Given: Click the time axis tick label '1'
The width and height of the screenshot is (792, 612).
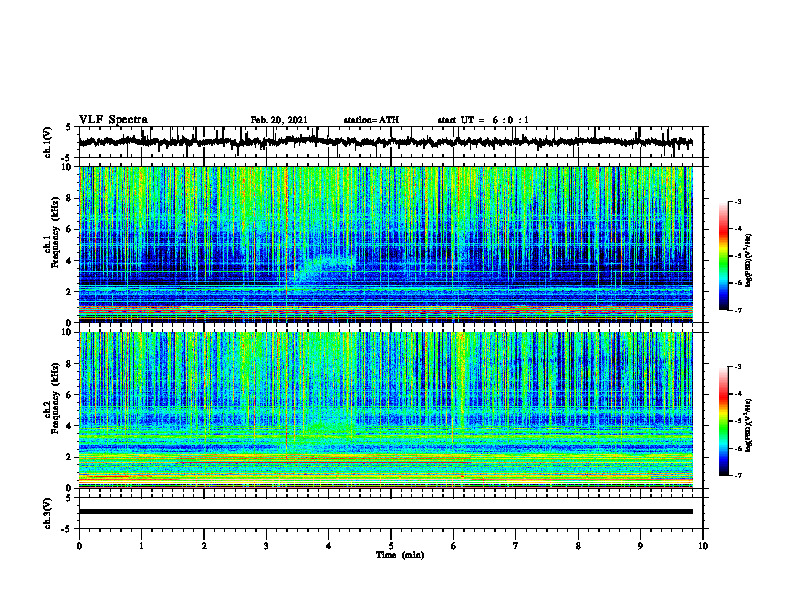Looking at the screenshot, I should coord(141,546).
